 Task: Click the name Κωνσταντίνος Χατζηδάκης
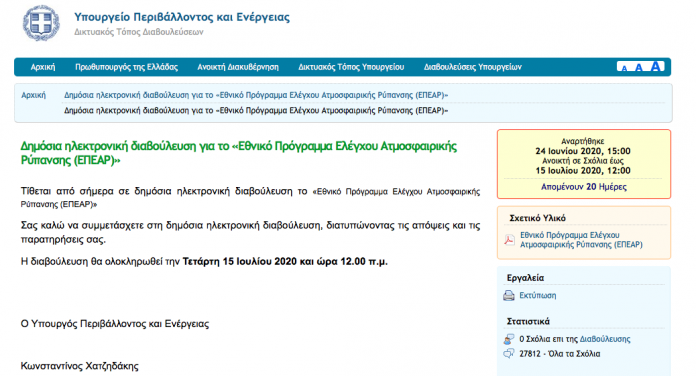tap(79, 366)
